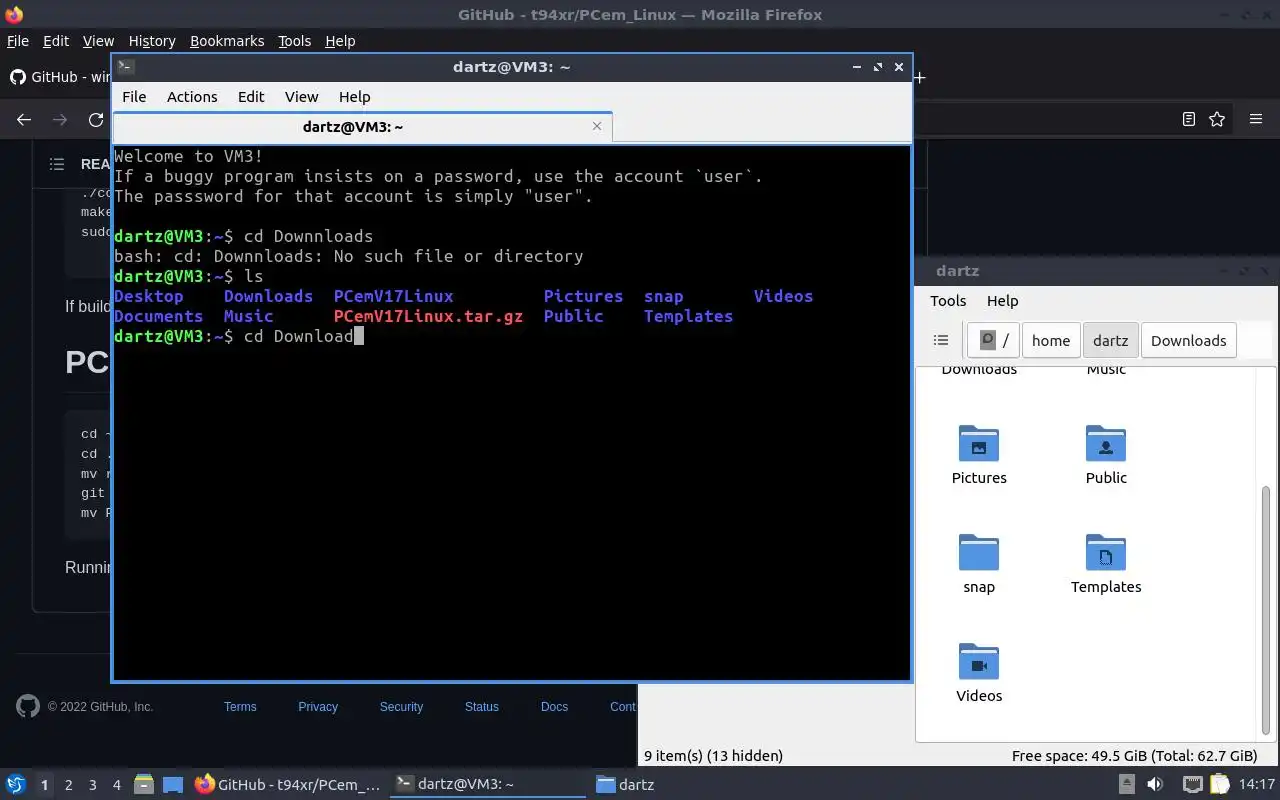Go to Downloads path button
This screenshot has width=1280, height=800.
(x=1188, y=340)
